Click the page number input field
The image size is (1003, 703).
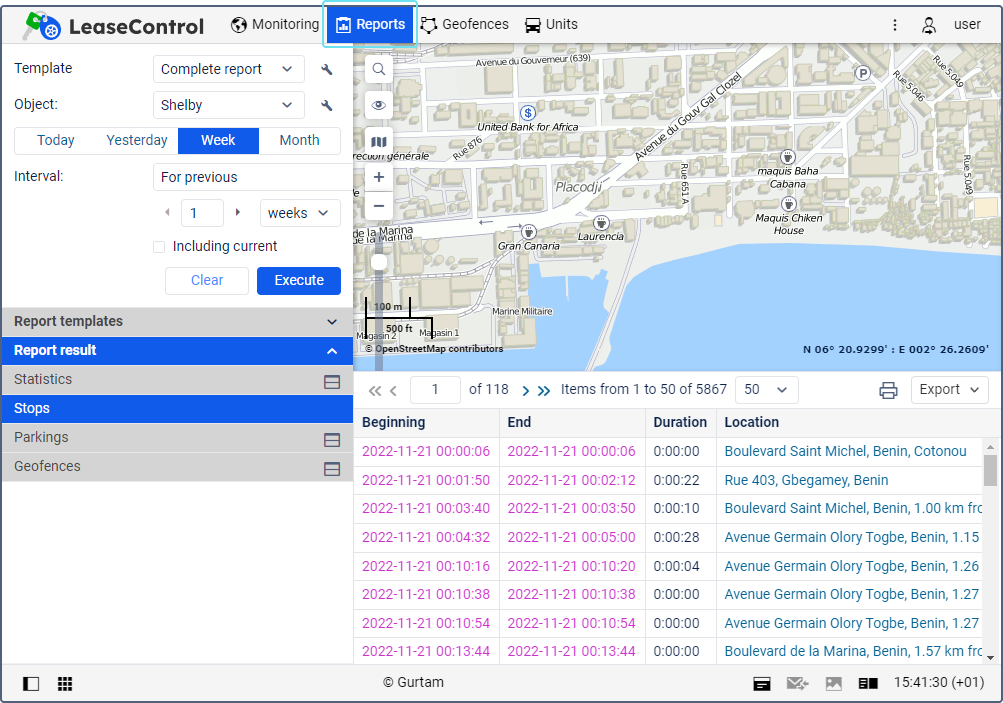click(435, 390)
